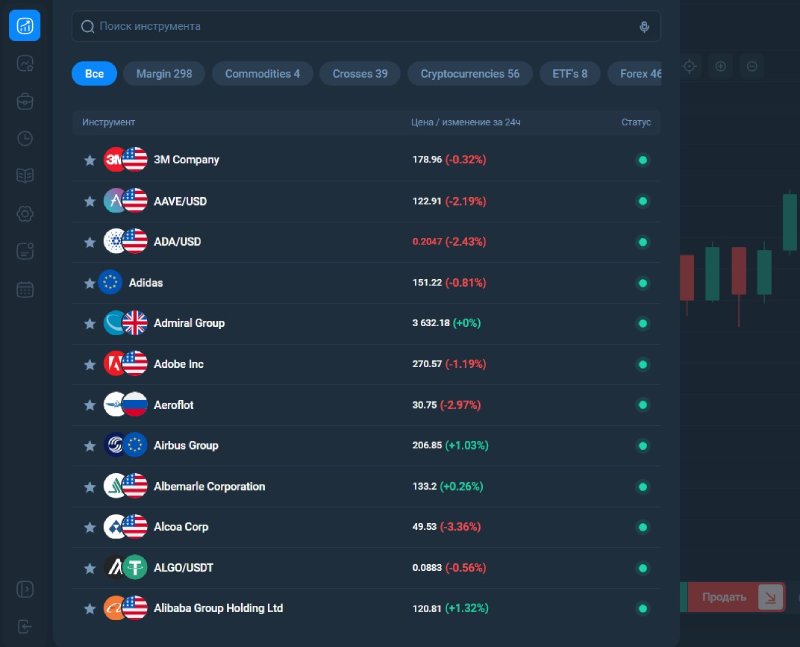This screenshot has height=647, width=800.
Task: Click the Цена / изменение за 24ч header
Action: [x=466, y=122]
